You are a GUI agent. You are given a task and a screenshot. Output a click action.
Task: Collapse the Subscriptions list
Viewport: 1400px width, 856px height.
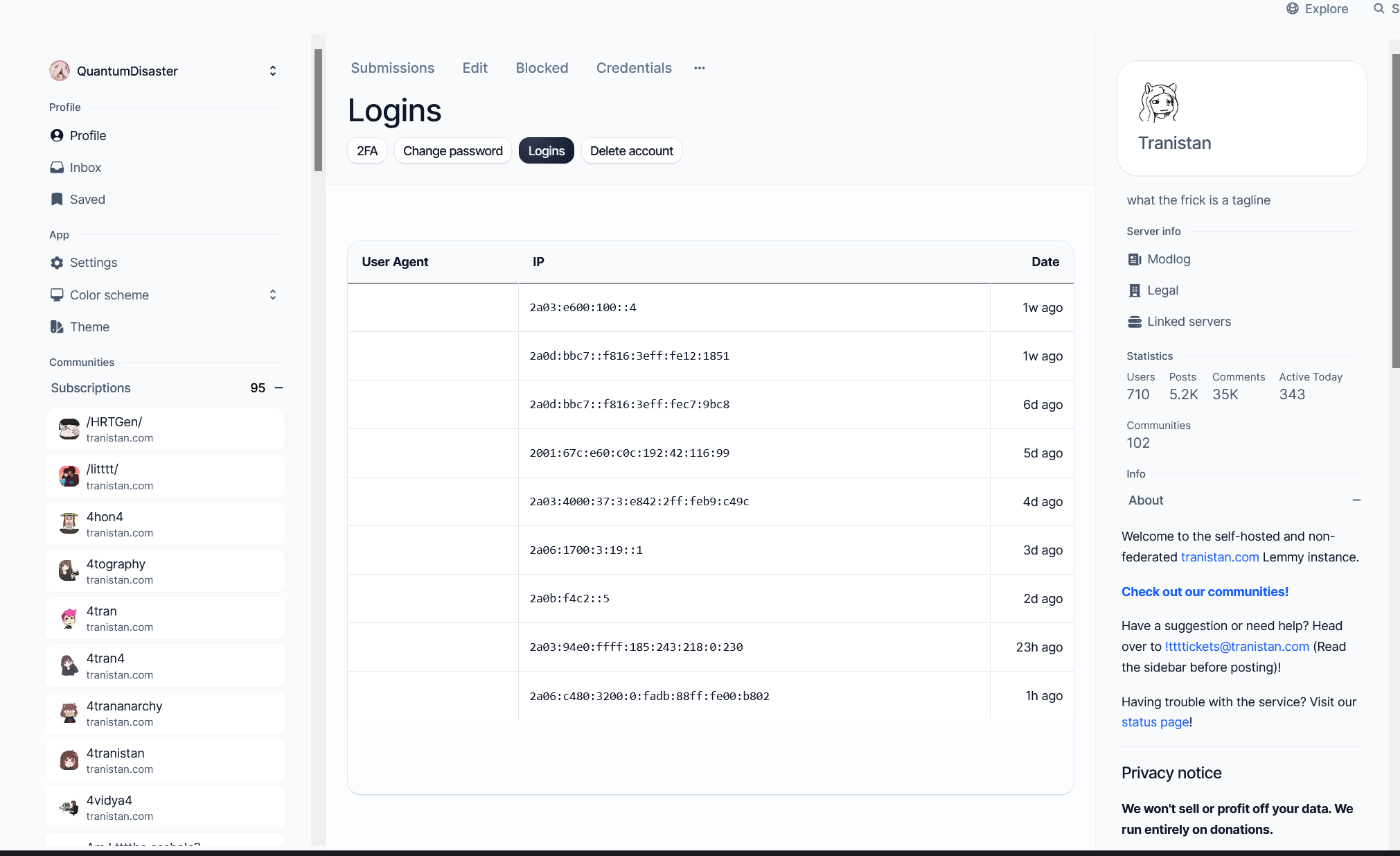click(x=279, y=388)
